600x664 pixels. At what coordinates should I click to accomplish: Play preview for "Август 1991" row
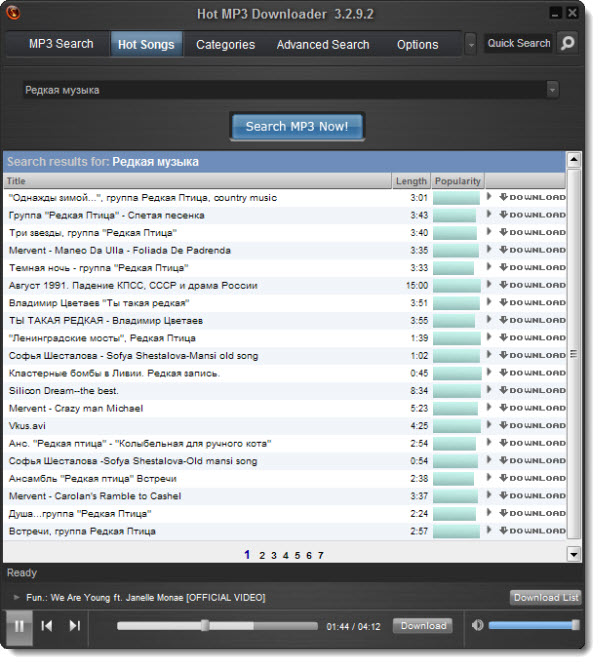click(489, 285)
